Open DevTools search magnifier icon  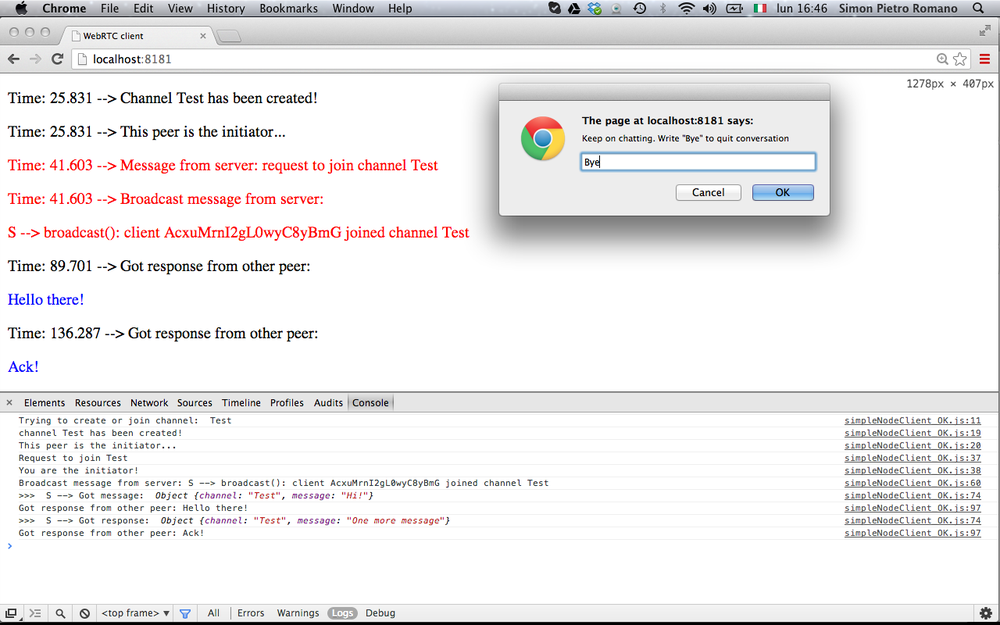coord(60,613)
